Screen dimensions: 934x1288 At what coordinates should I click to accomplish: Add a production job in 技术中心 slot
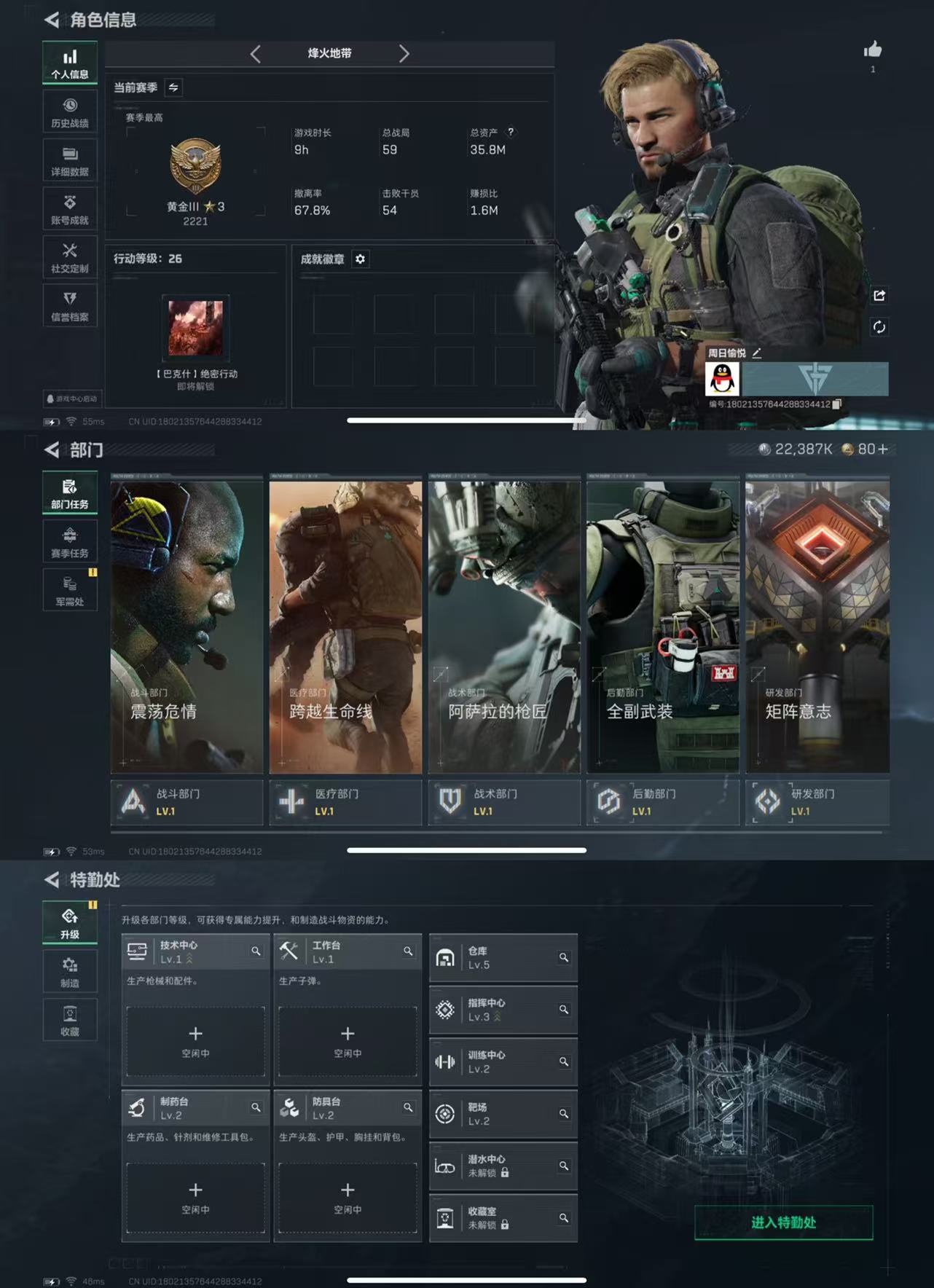coord(195,1041)
